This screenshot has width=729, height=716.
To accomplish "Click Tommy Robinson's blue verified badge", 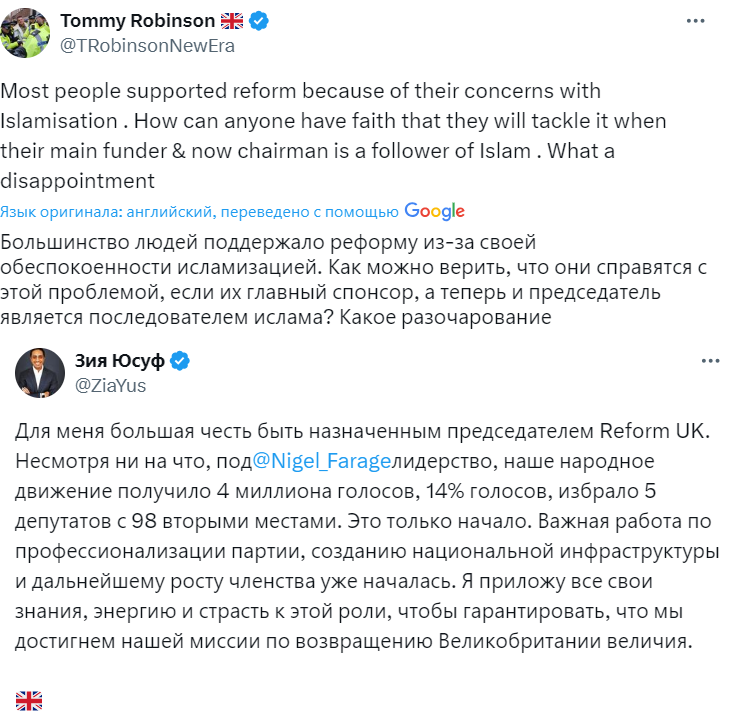I will point(258,21).
